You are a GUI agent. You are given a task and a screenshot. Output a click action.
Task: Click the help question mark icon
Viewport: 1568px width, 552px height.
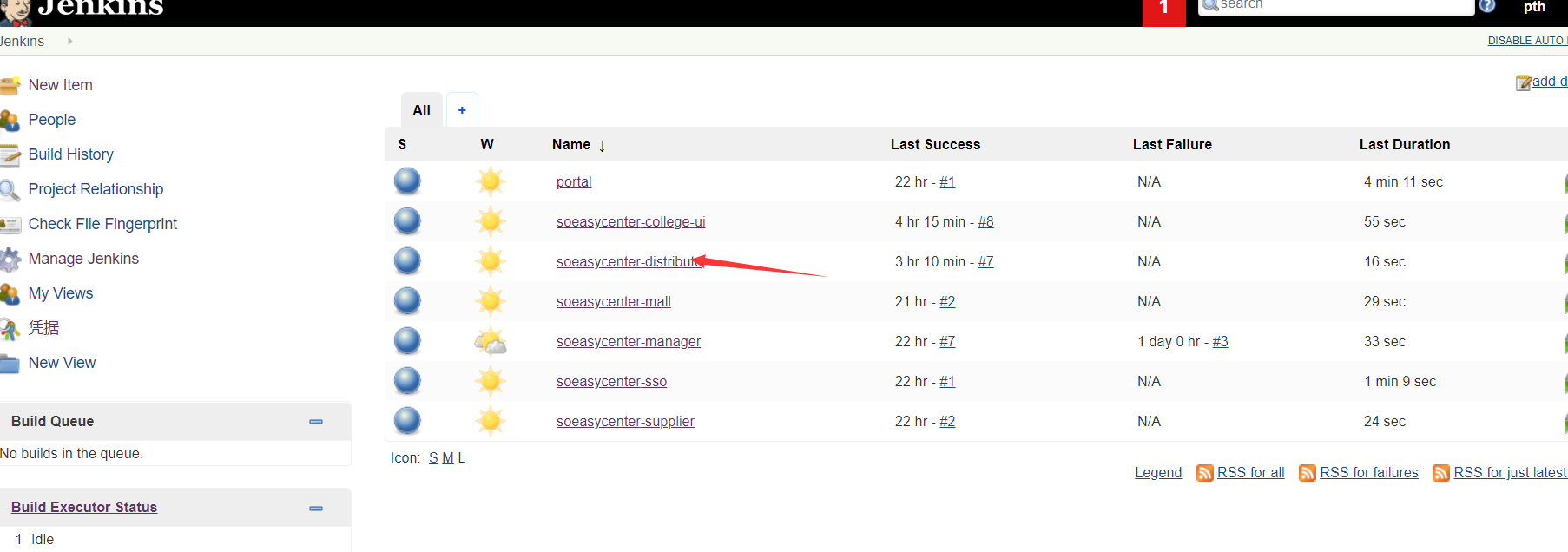tap(1487, 5)
